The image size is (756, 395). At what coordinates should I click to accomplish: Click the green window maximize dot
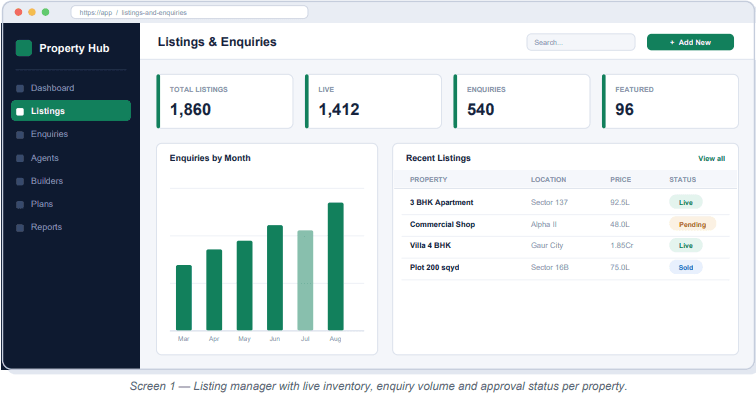coord(45,12)
